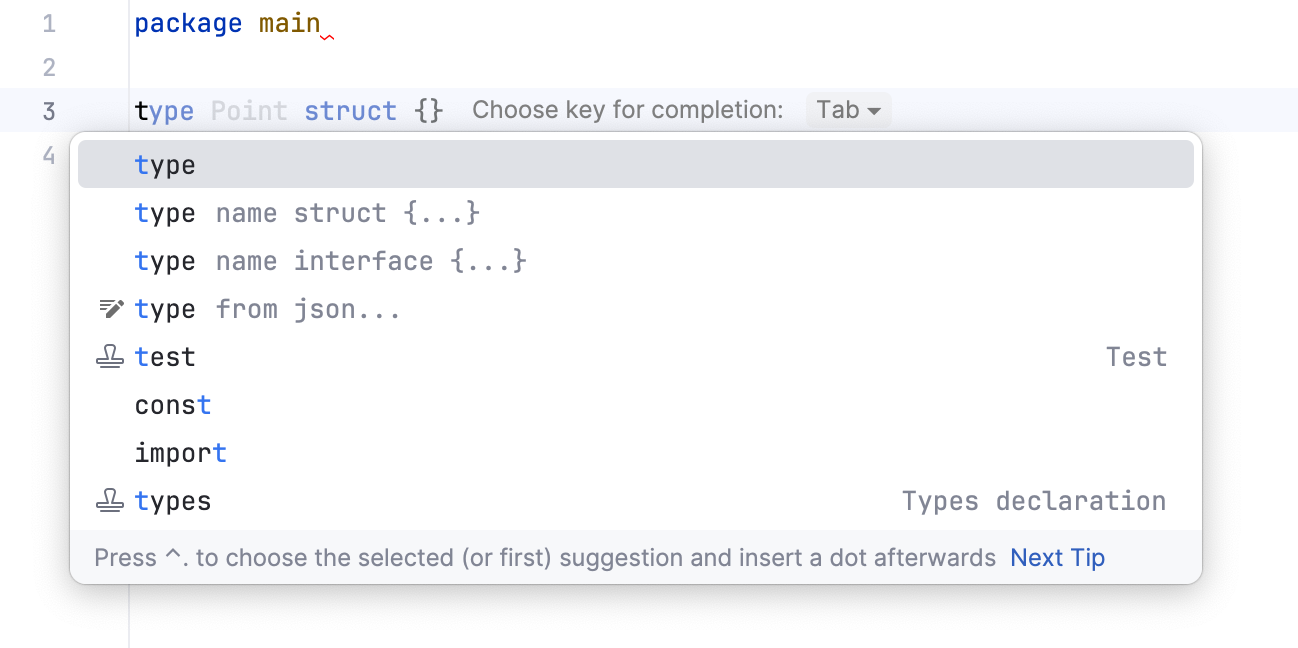Click the dropdown arrow on the Tab chooser
Viewport: 1298px width, 648px height.
(x=872, y=110)
